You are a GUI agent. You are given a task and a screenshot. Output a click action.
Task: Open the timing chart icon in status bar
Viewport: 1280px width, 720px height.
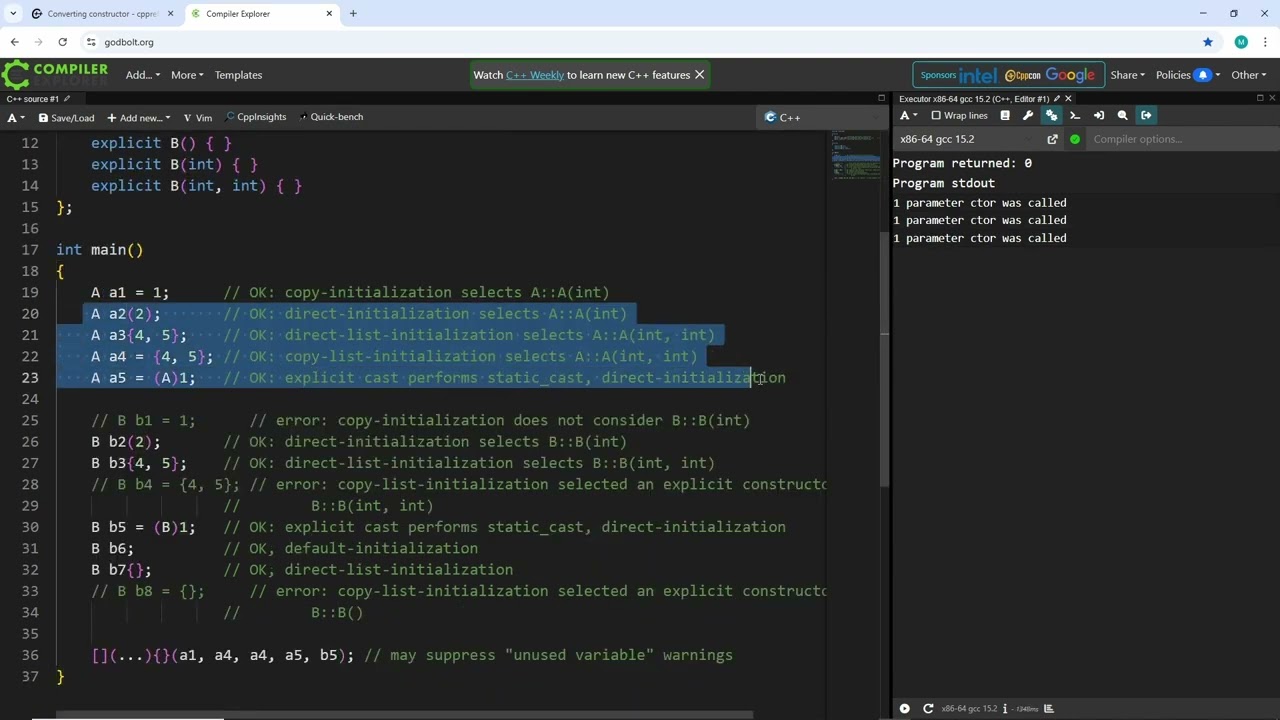tap(1049, 709)
